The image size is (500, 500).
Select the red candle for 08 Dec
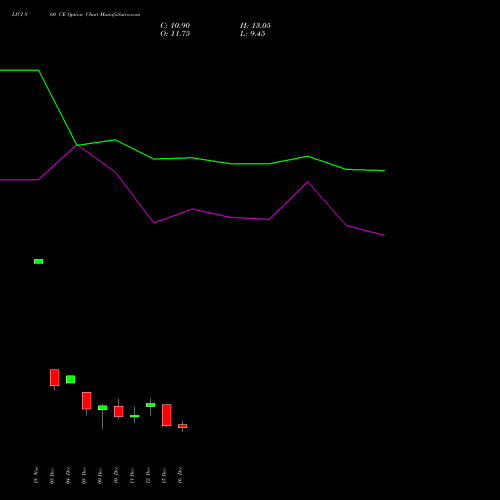click(87, 401)
